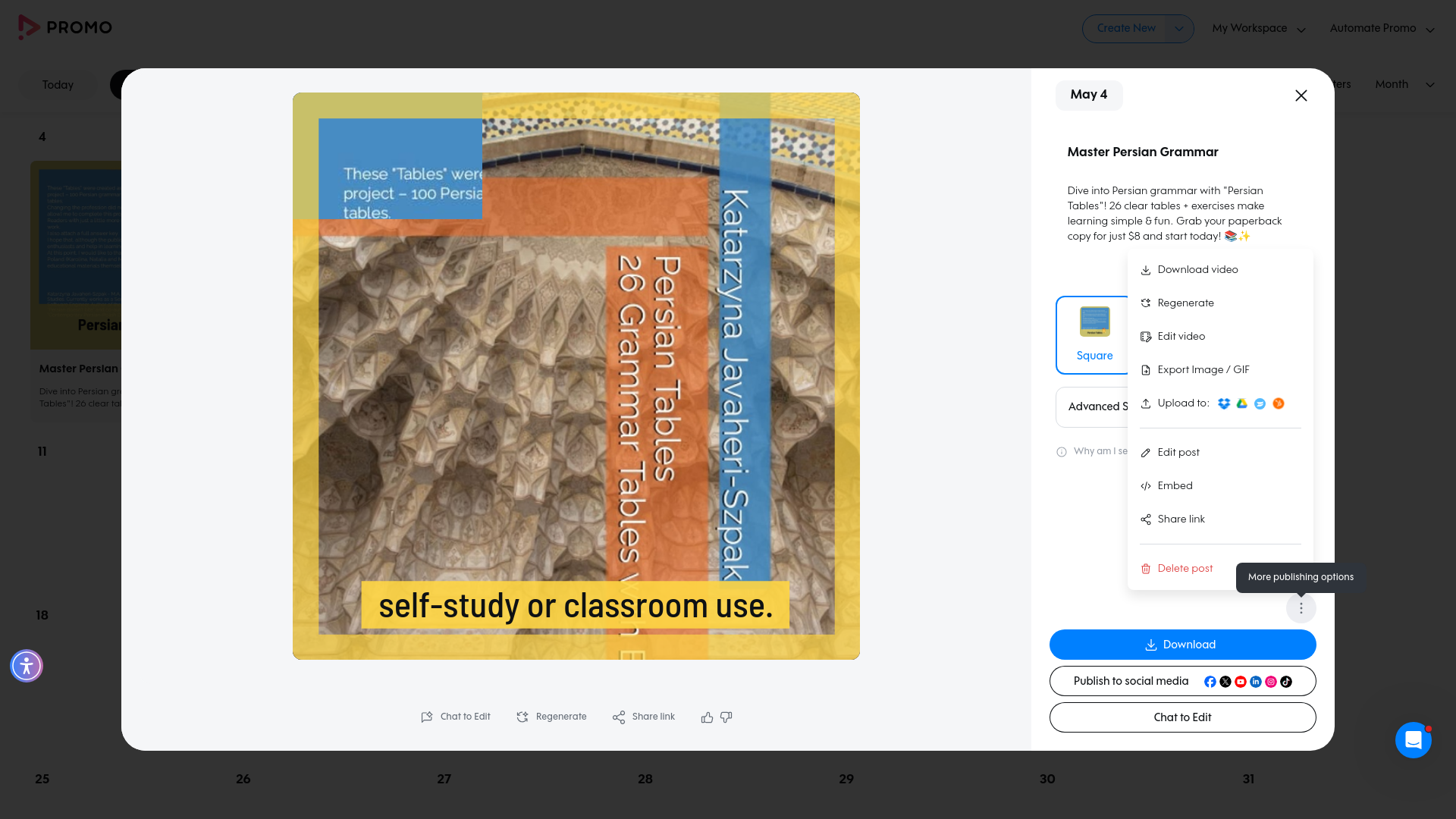Click the YouTube icon in Publish button

[1241, 682]
